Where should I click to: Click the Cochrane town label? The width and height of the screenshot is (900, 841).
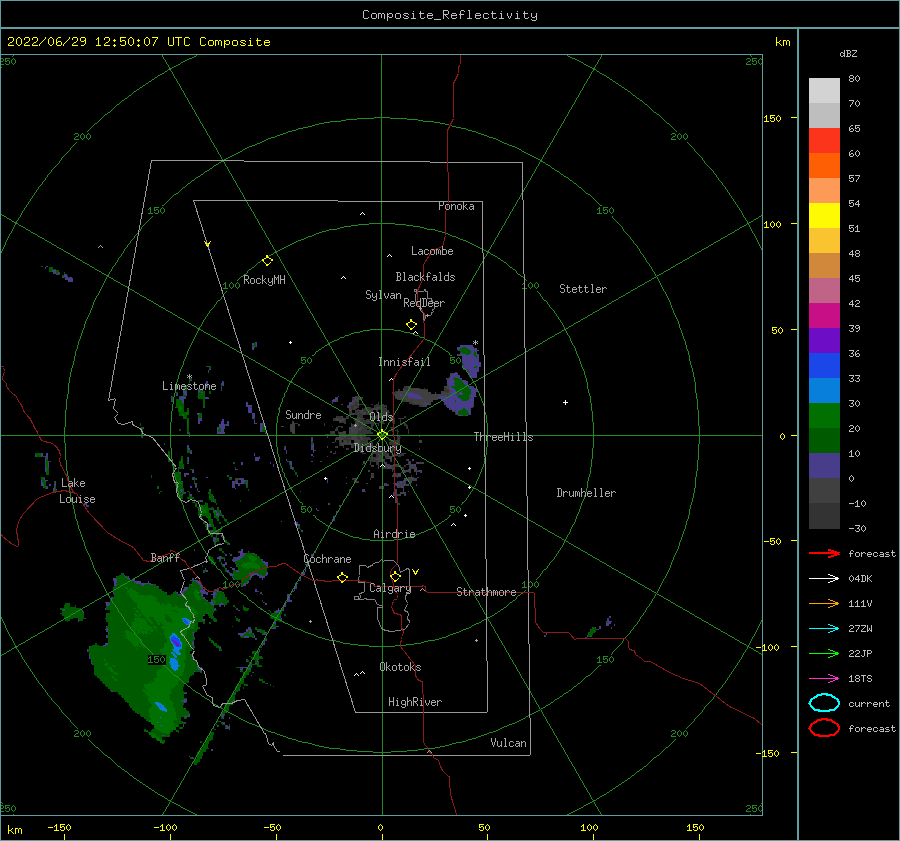click(x=327, y=559)
